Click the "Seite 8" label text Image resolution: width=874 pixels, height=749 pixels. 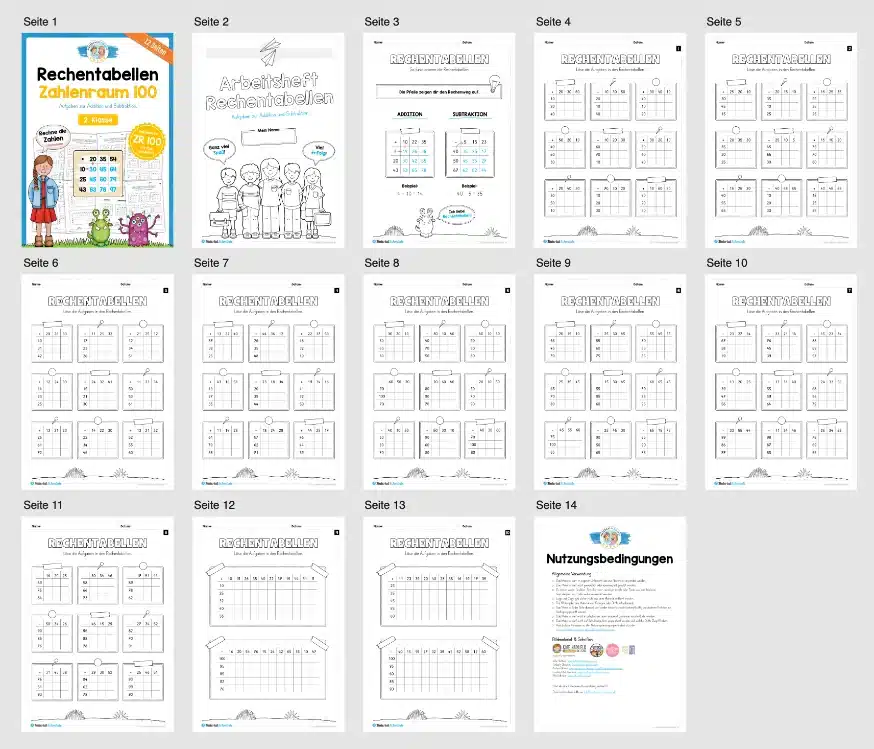point(382,263)
